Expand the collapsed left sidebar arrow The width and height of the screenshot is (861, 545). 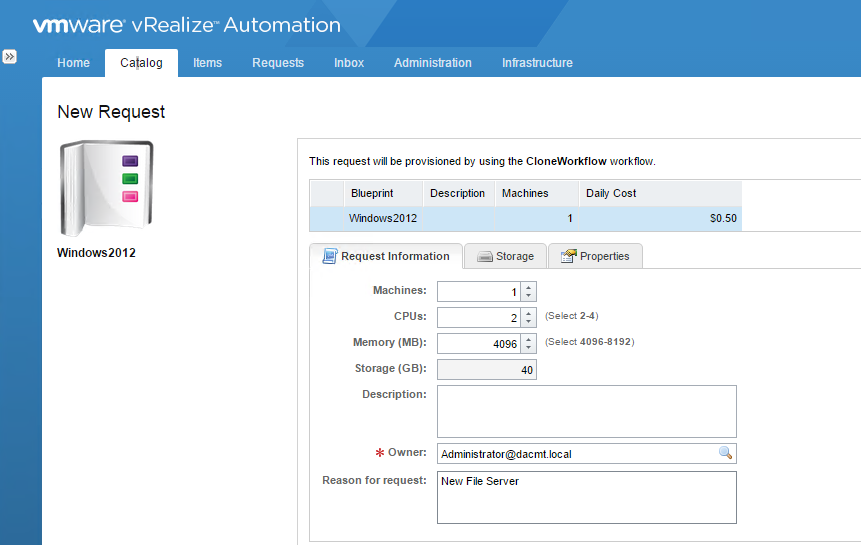point(9,57)
